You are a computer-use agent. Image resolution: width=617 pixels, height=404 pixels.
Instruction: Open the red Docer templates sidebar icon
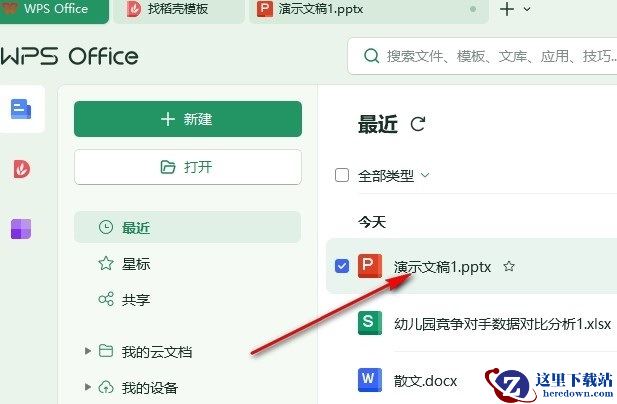tap(22, 169)
